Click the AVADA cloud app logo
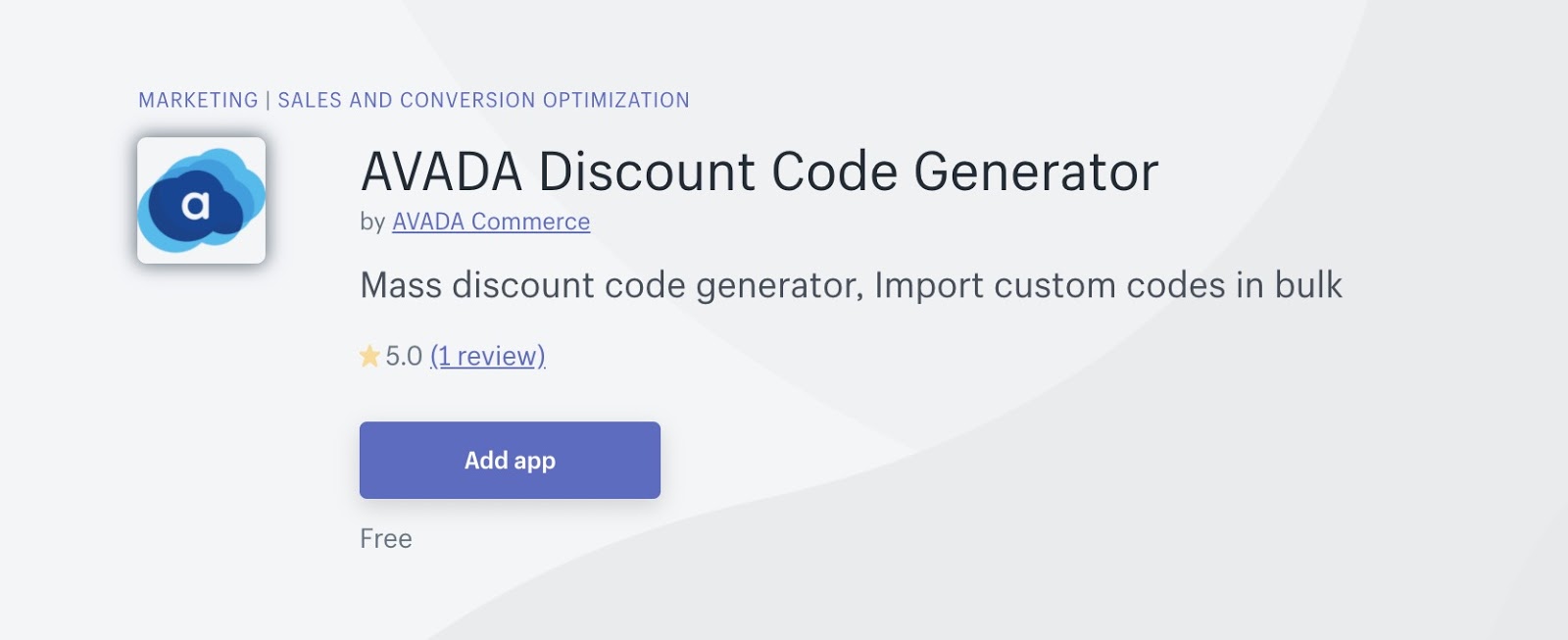The height and width of the screenshot is (640, 1568). click(201, 201)
